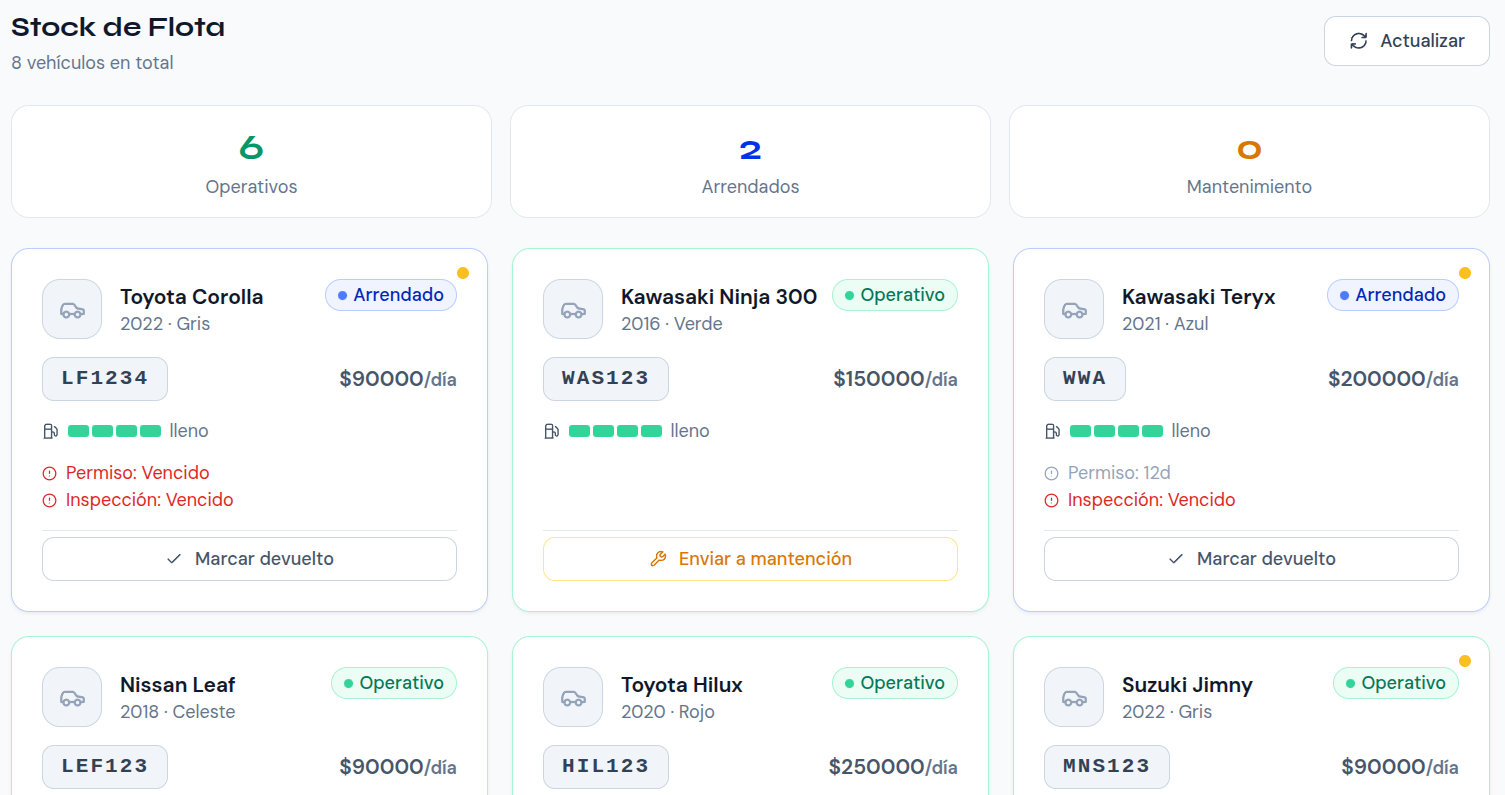Viewport: 1505px width, 795px height.
Task: Click the Operativo status badge on Toyota Hilux
Action: (x=895, y=683)
